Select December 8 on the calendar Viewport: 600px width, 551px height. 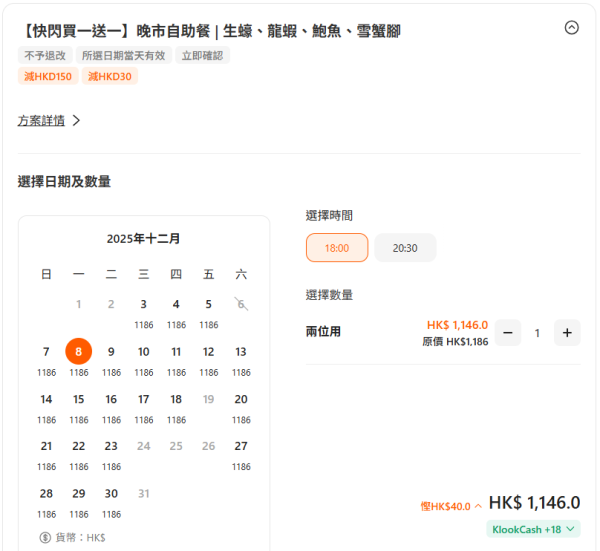pos(79,352)
